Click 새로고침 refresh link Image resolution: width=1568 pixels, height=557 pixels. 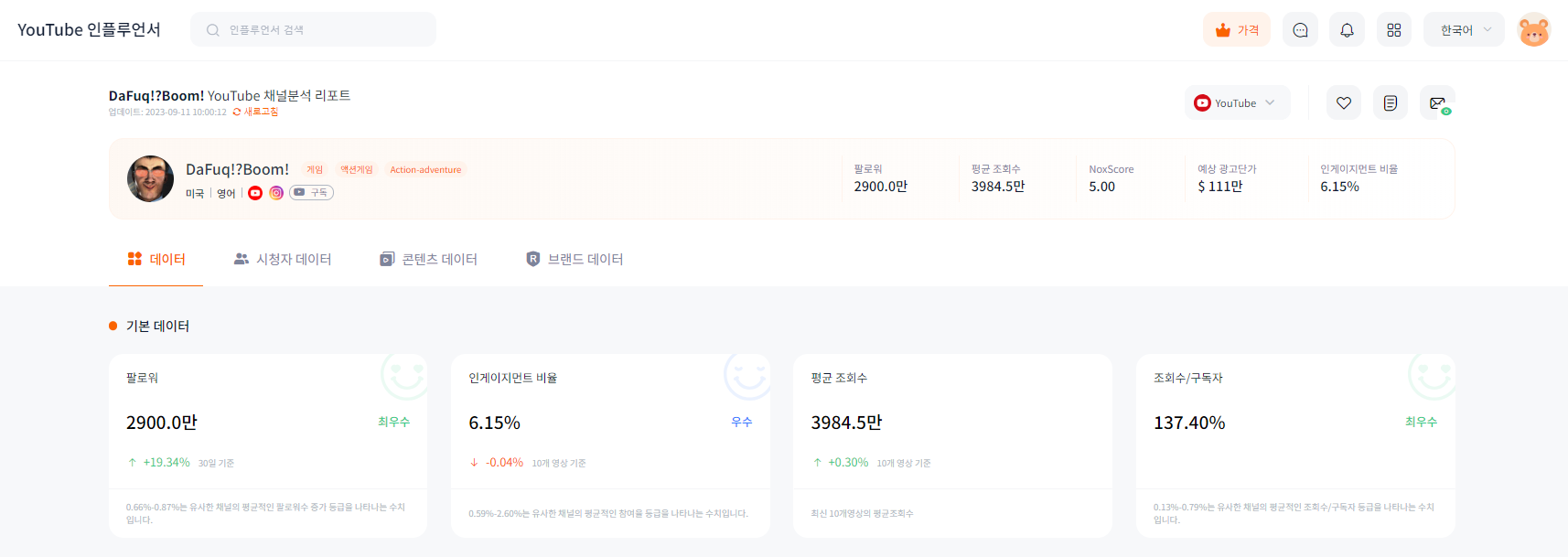(x=255, y=112)
